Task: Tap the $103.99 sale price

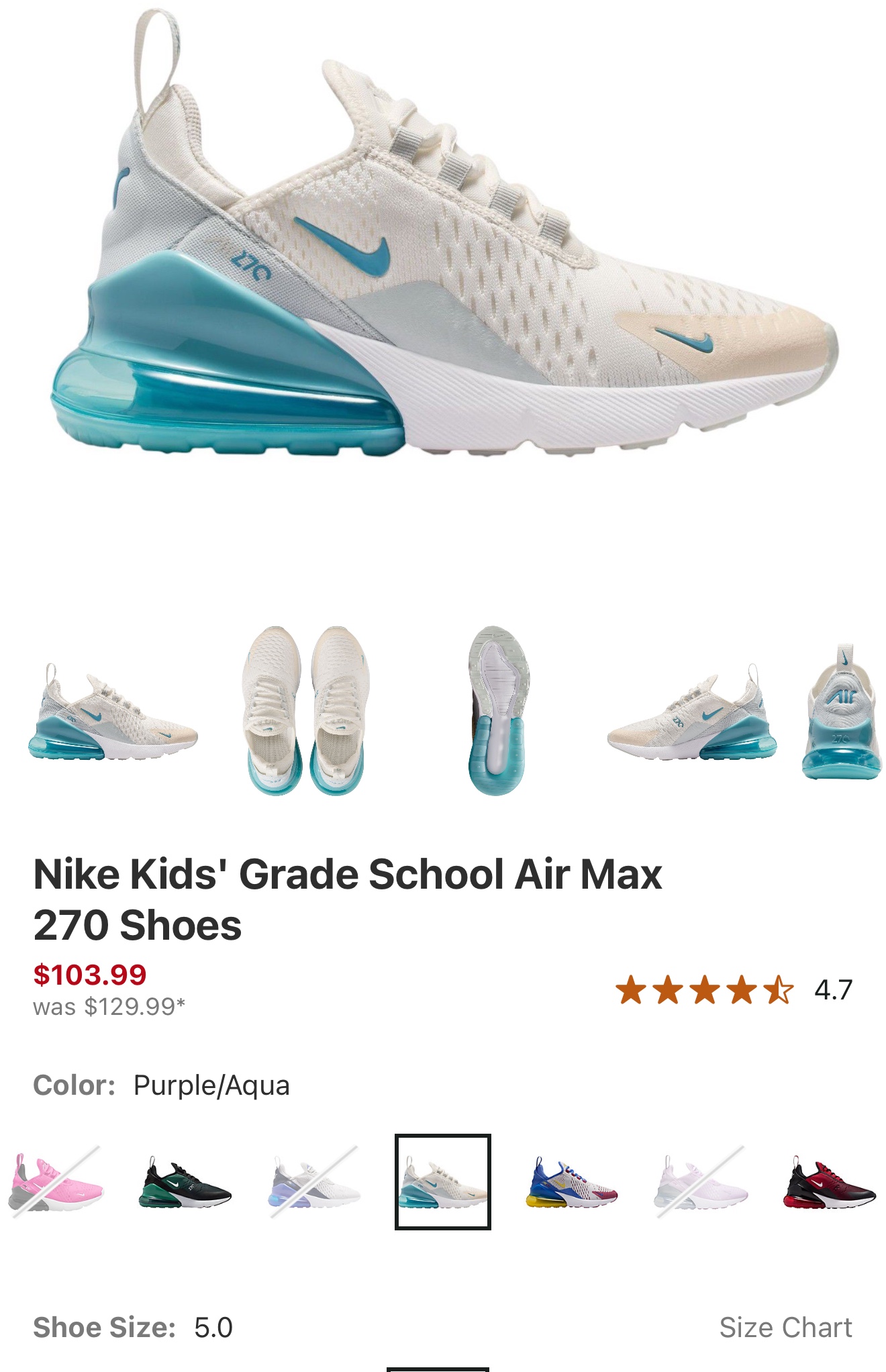Action: coord(90,975)
